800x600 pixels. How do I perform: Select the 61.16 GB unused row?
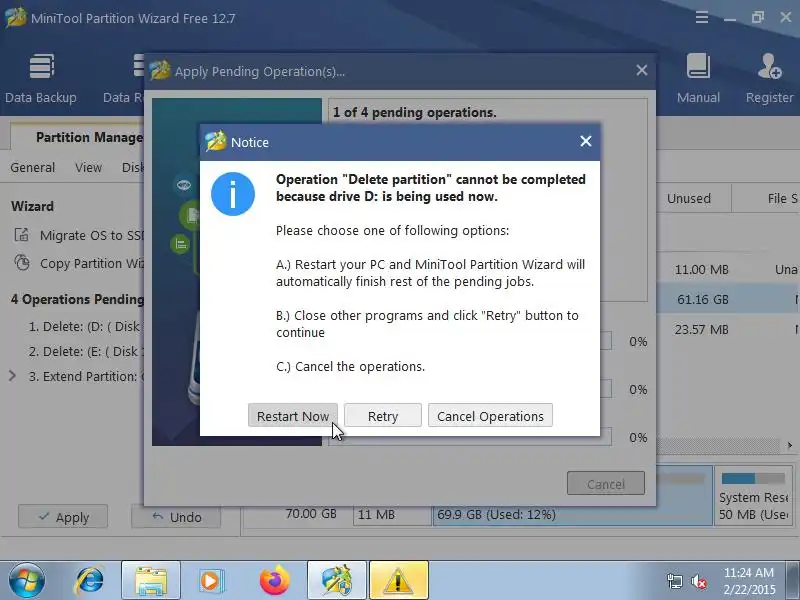coord(727,299)
